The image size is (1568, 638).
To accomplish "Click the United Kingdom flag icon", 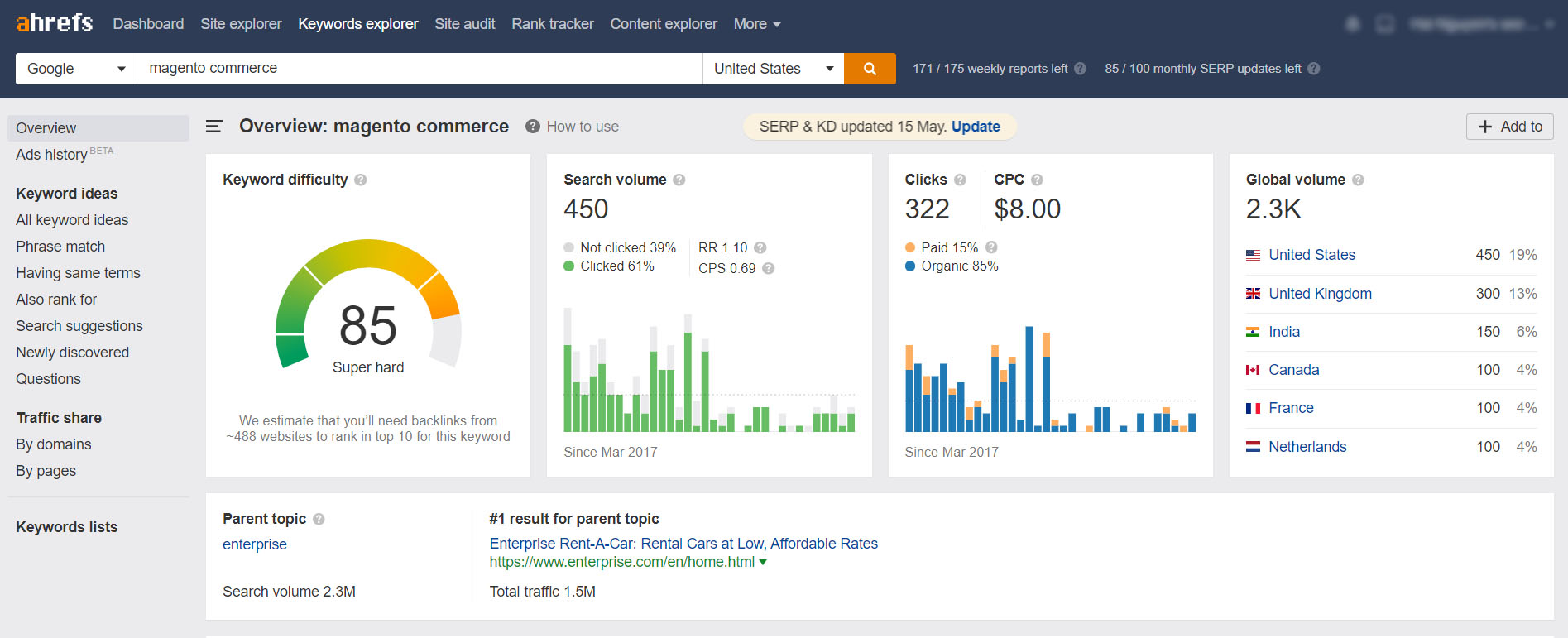I will (x=1254, y=294).
